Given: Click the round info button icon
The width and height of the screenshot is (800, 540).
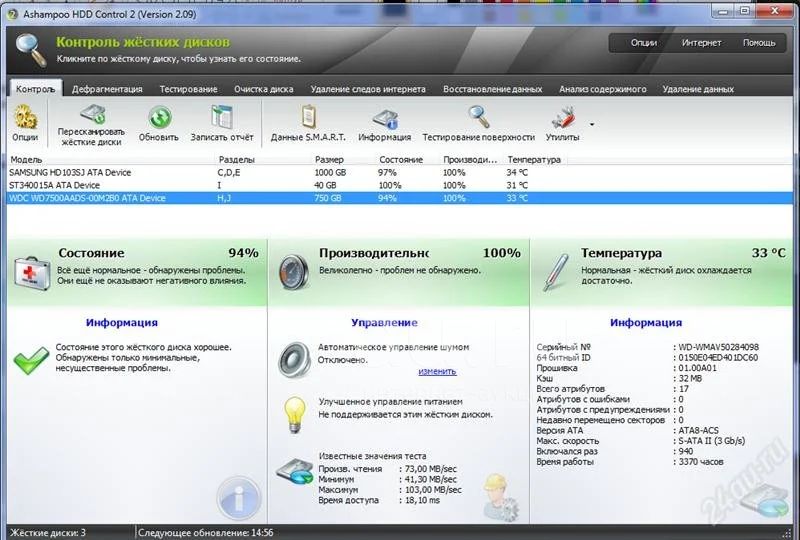Looking at the screenshot, I should 239,498.
